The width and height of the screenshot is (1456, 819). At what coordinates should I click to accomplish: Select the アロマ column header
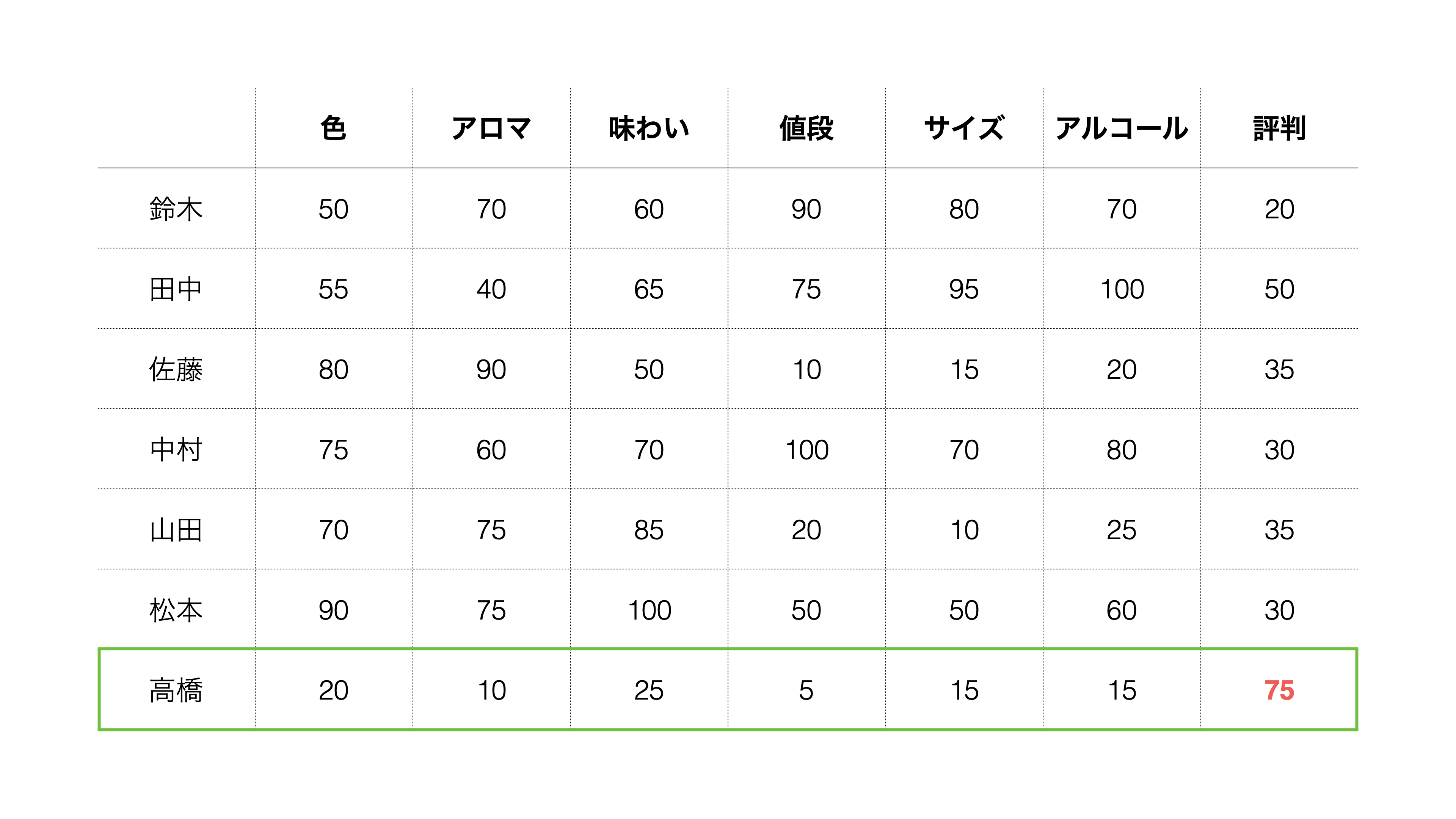click(491, 128)
